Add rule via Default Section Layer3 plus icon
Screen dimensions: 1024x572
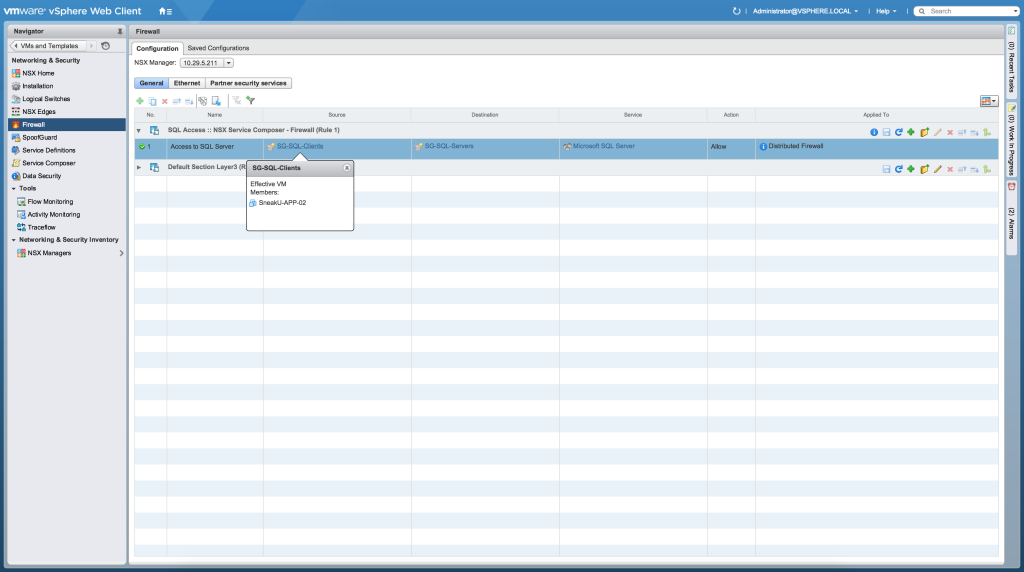coord(911,169)
